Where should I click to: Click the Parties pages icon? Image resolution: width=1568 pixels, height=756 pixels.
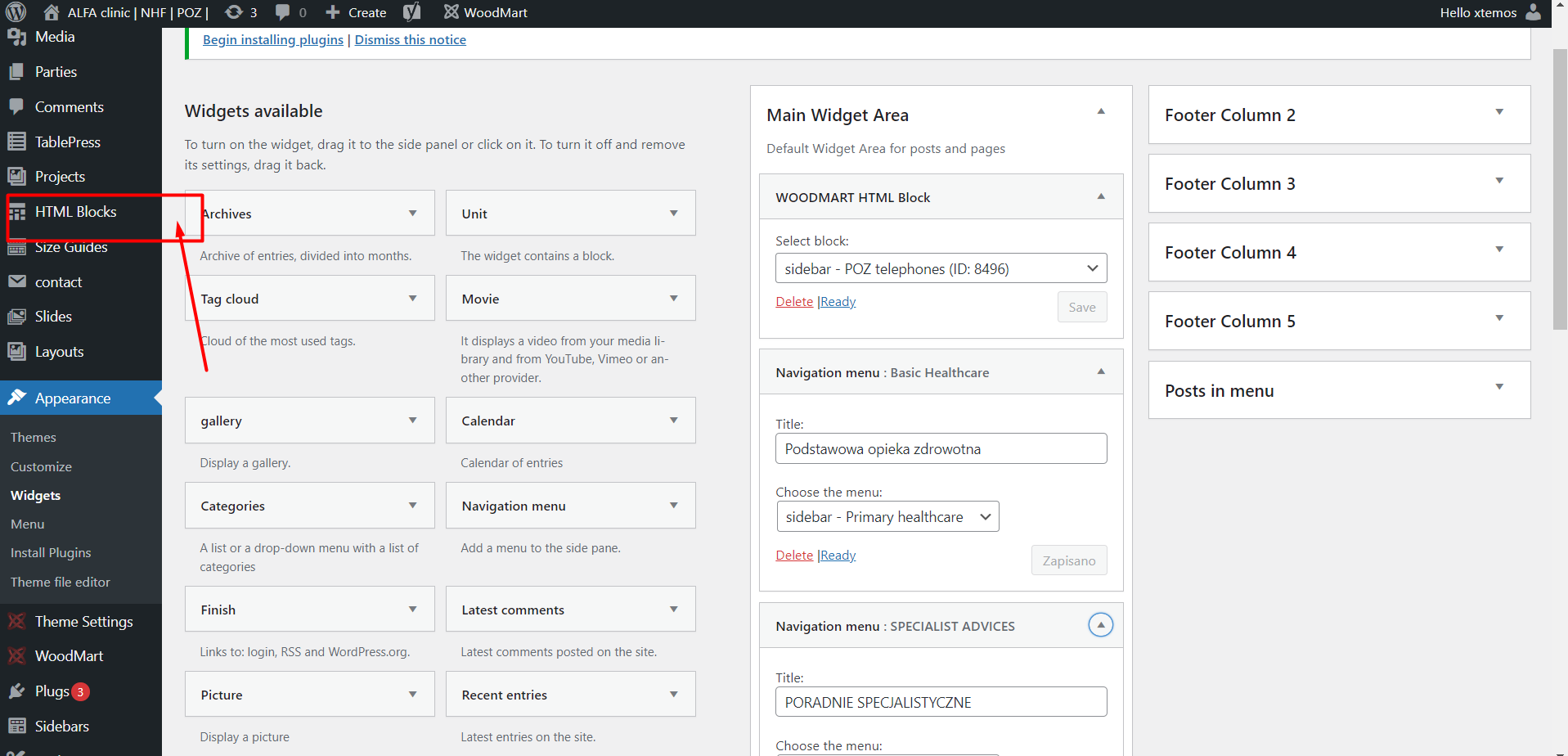(x=16, y=72)
